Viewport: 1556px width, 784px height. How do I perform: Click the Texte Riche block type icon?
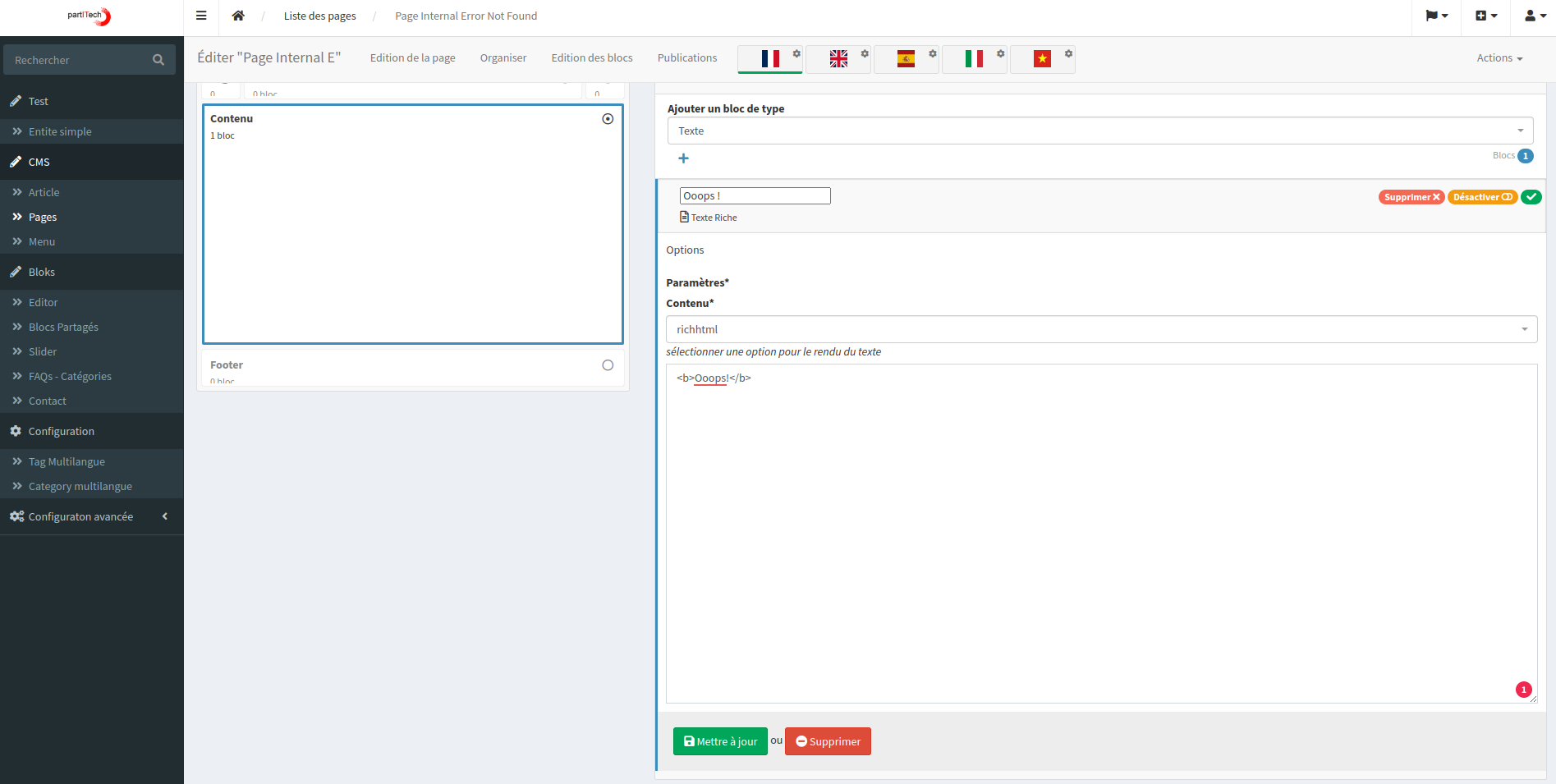click(x=683, y=217)
